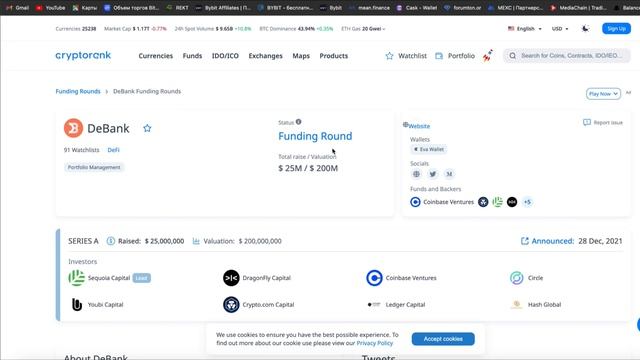
Task: Add DeBank to watchlist with the star
Action: tap(147, 128)
